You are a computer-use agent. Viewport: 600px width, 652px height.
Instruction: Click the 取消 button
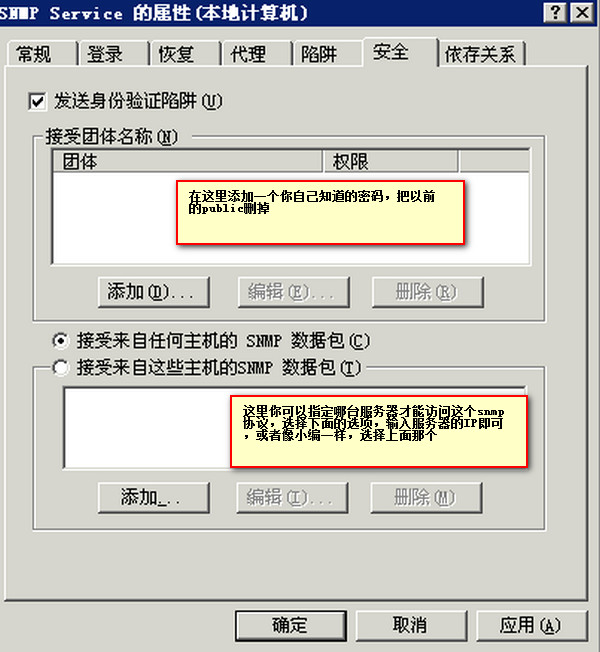(x=411, y=625)
